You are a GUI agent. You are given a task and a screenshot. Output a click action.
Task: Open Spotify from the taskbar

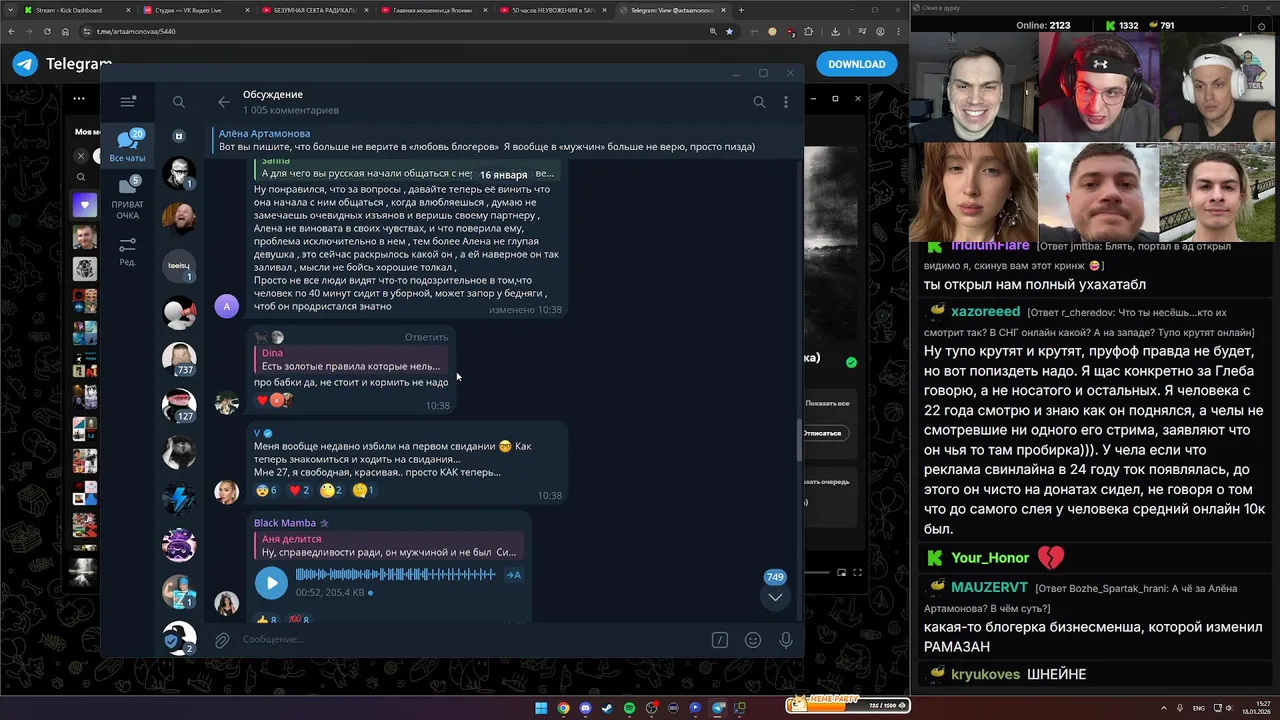629,708
